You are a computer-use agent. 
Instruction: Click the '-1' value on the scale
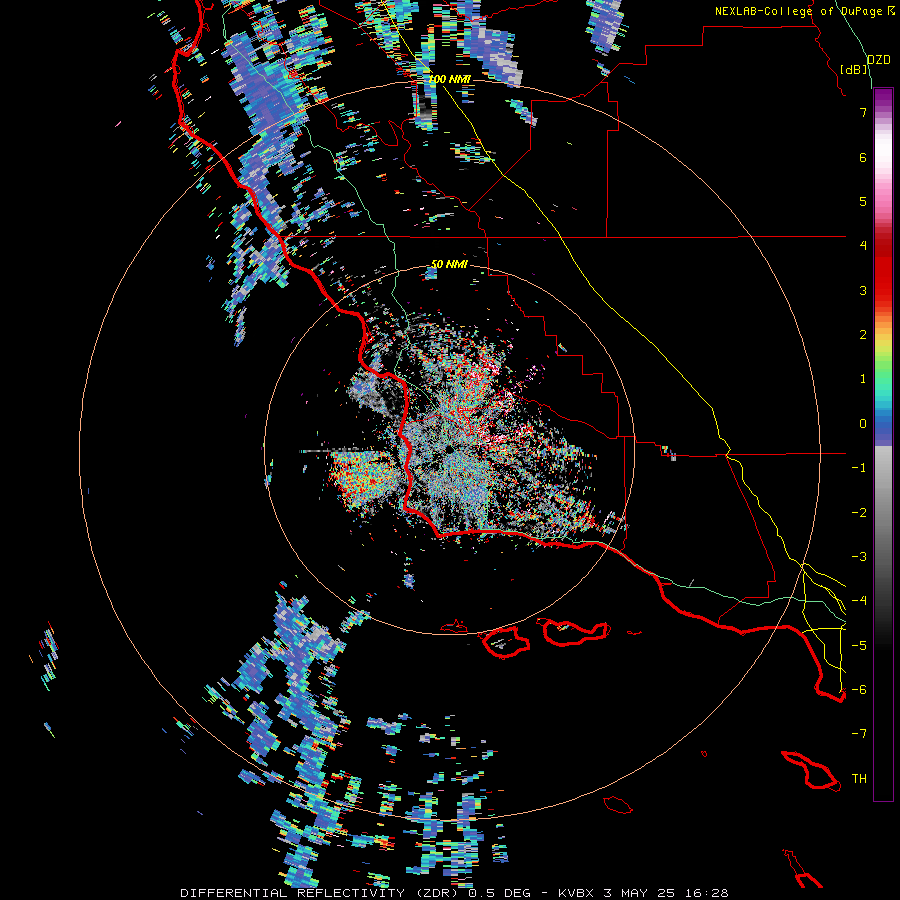point(859,468)
